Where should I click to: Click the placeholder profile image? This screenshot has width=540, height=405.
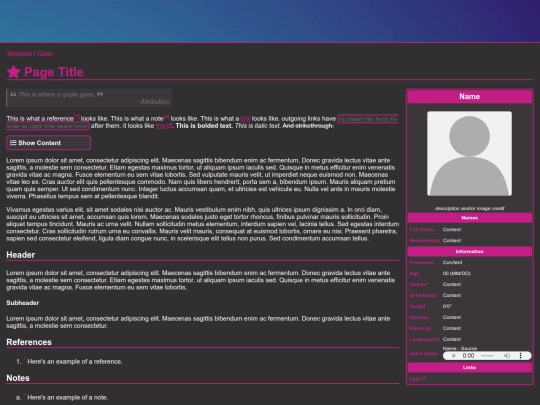469,154
